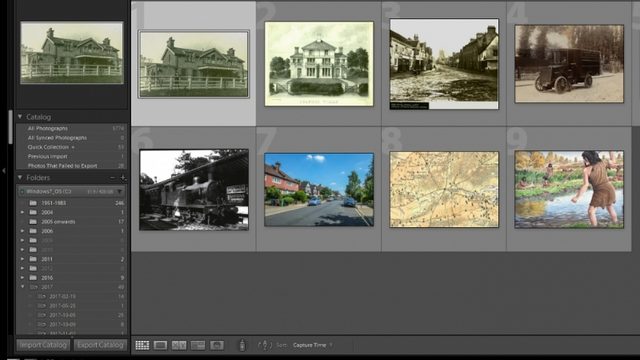Select the prehistoric river painting thumbnail
The height and width of the screenshot is (360, 640).
click(569, 189)
